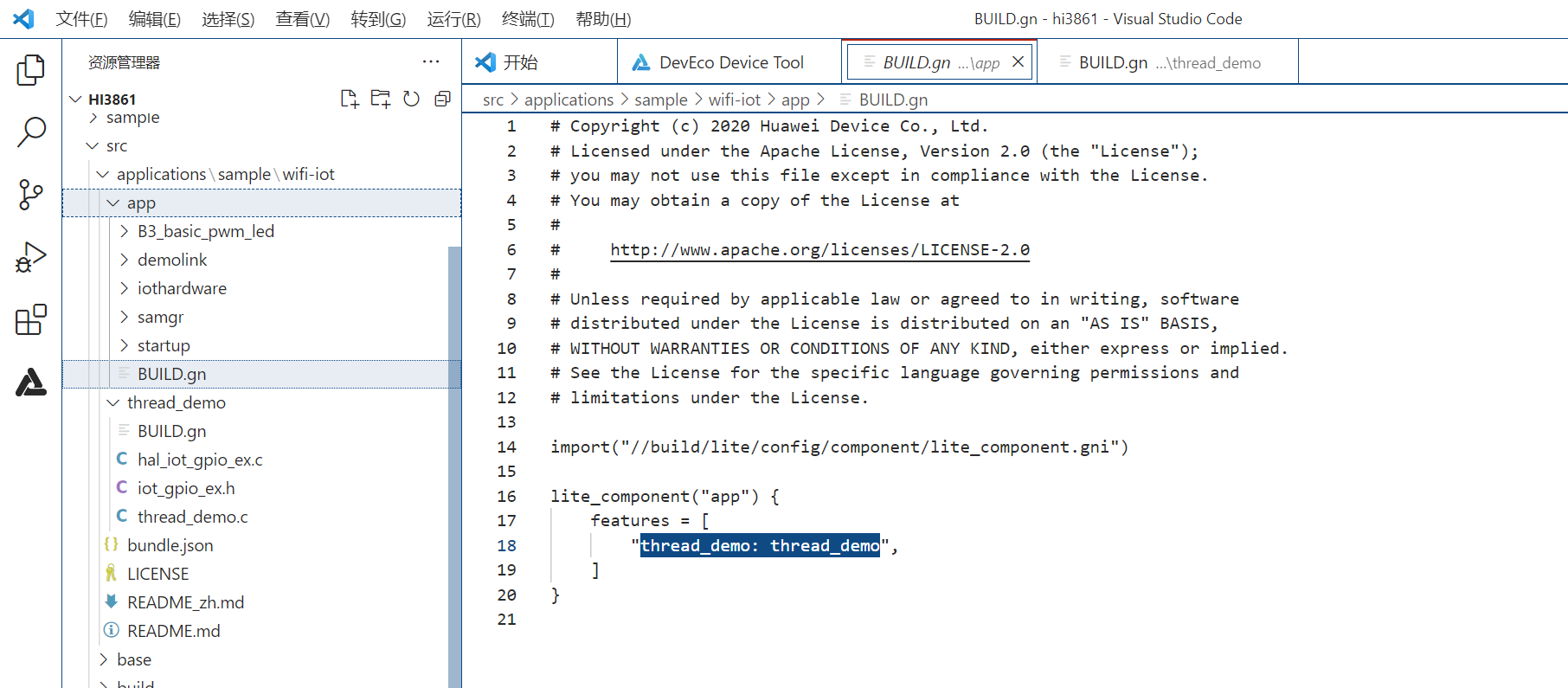Open the Apache license URL link
Image resolution: width=1568 pixels, height=688 pixels.
(819, 250)
